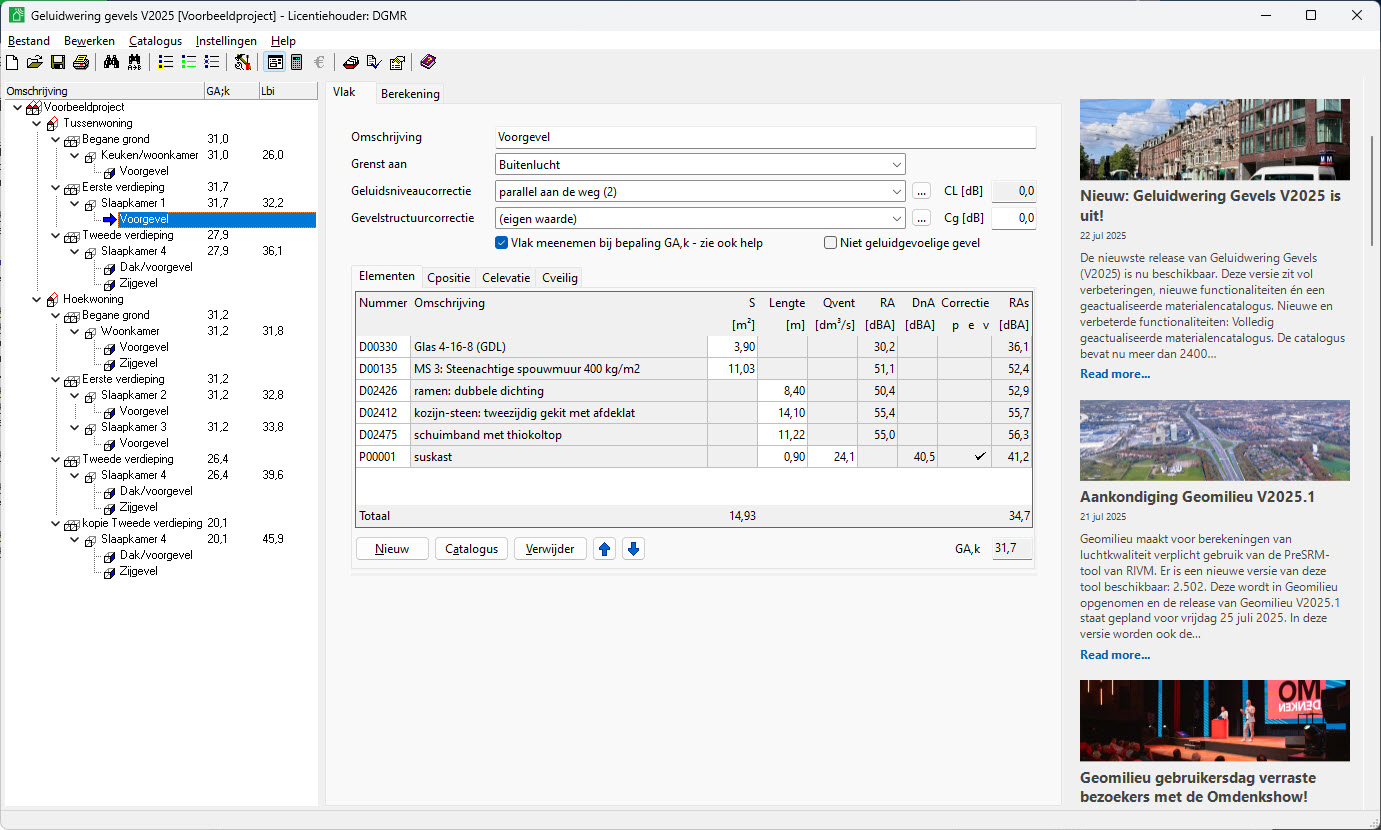Uncheck 'Vlak meenemen bij bepaling GA,k'
This screenshot has height=830, width=1381.
pos(502,243)
